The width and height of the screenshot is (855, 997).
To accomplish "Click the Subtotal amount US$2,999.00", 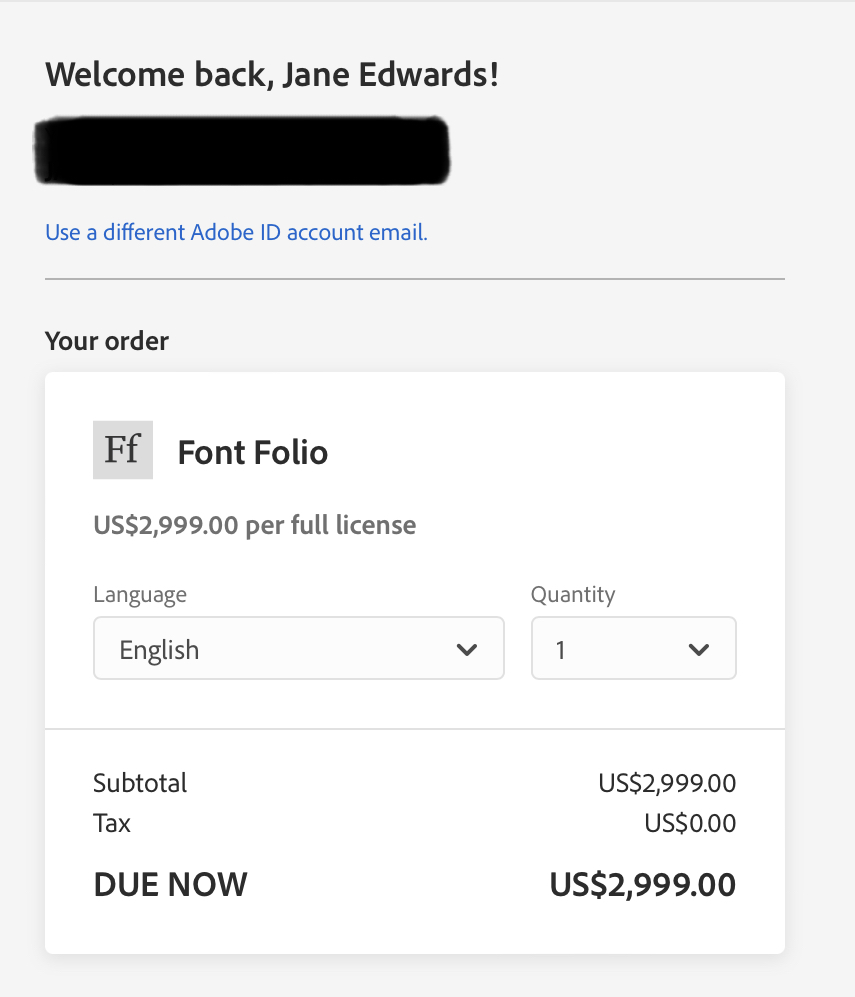I will pyautogui.click(x=667, y=783).
